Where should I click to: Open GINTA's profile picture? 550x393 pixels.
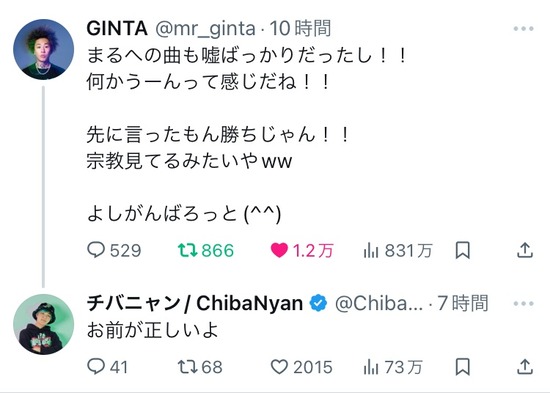click(x=43, y=49)
